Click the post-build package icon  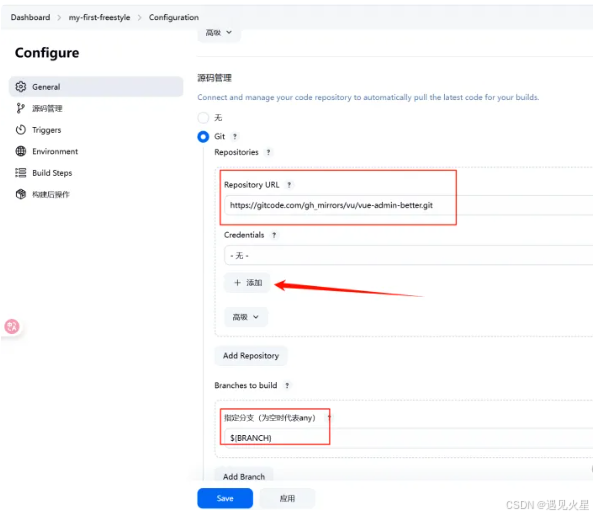[21, 194]
